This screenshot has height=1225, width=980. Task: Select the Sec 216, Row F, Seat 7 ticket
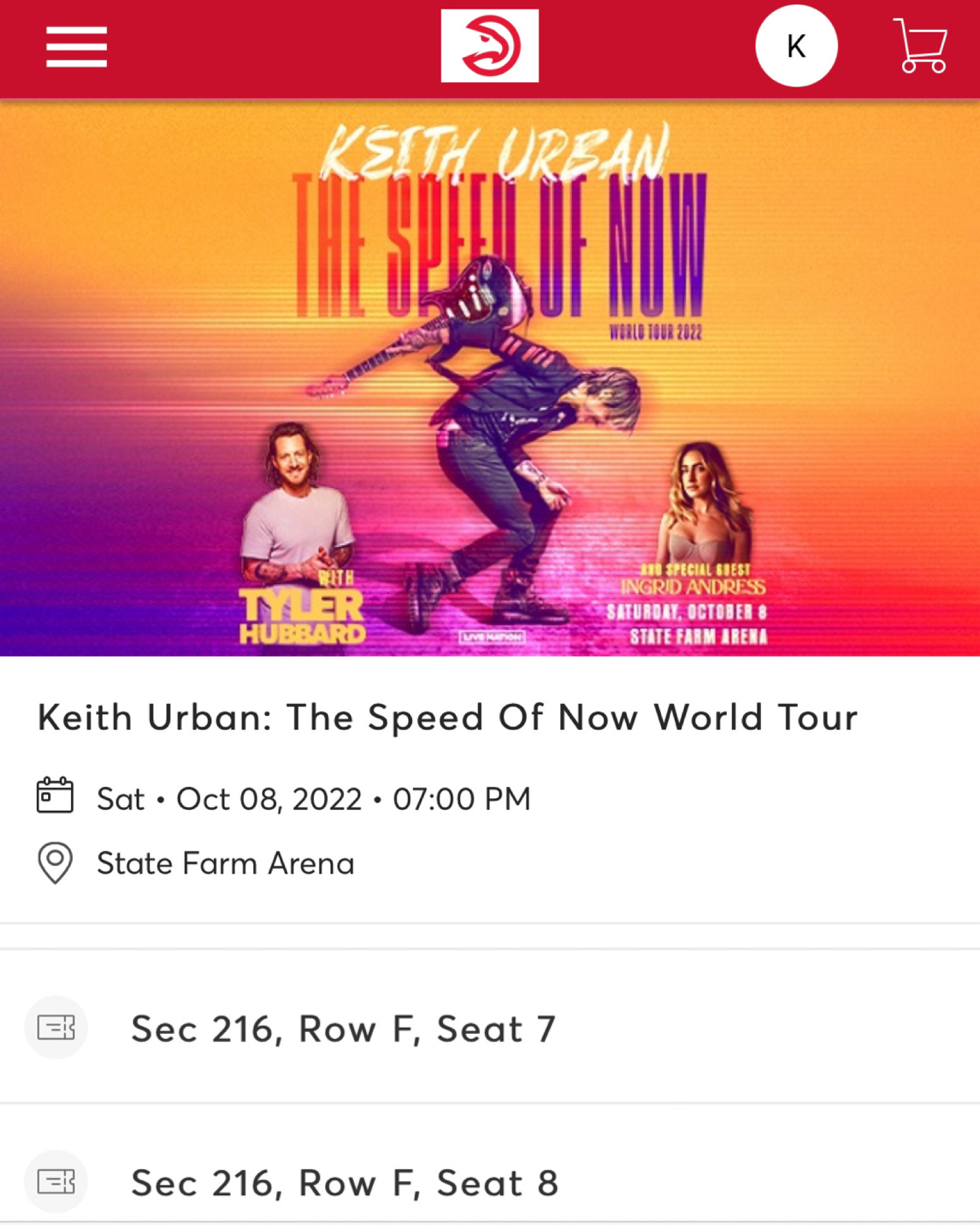pos(490,1027)
